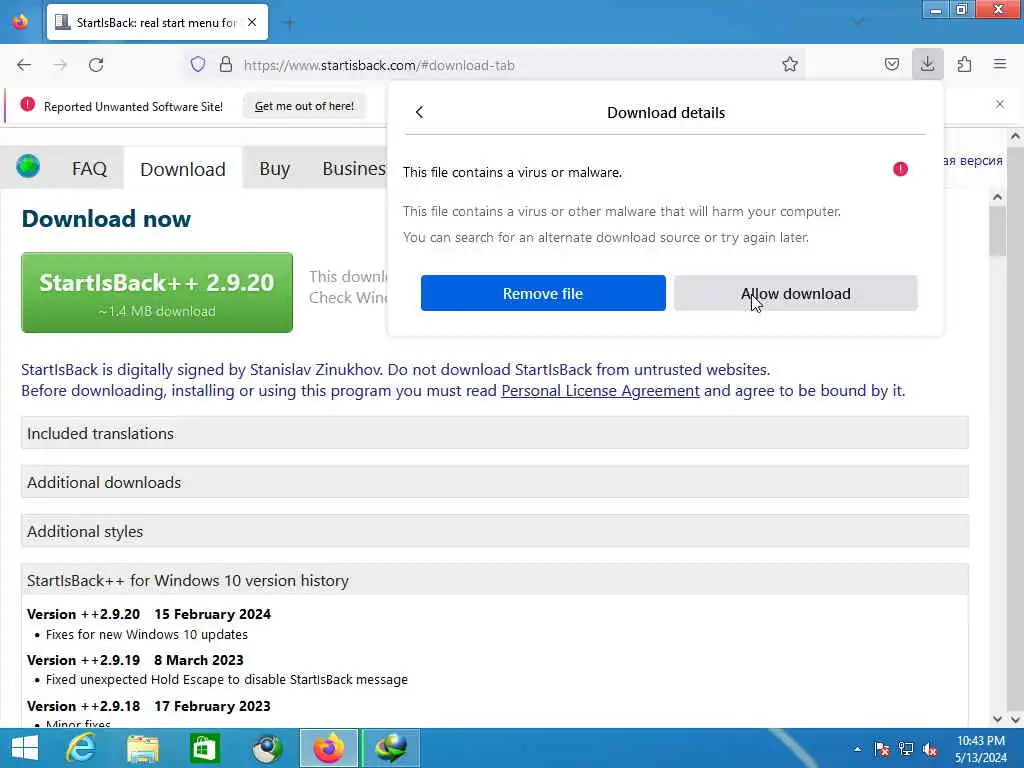Viewport: 1024px width, 768px height.
Task: Click 'Version ++2.9.19 8 March 2023' text
Action: 135,660
